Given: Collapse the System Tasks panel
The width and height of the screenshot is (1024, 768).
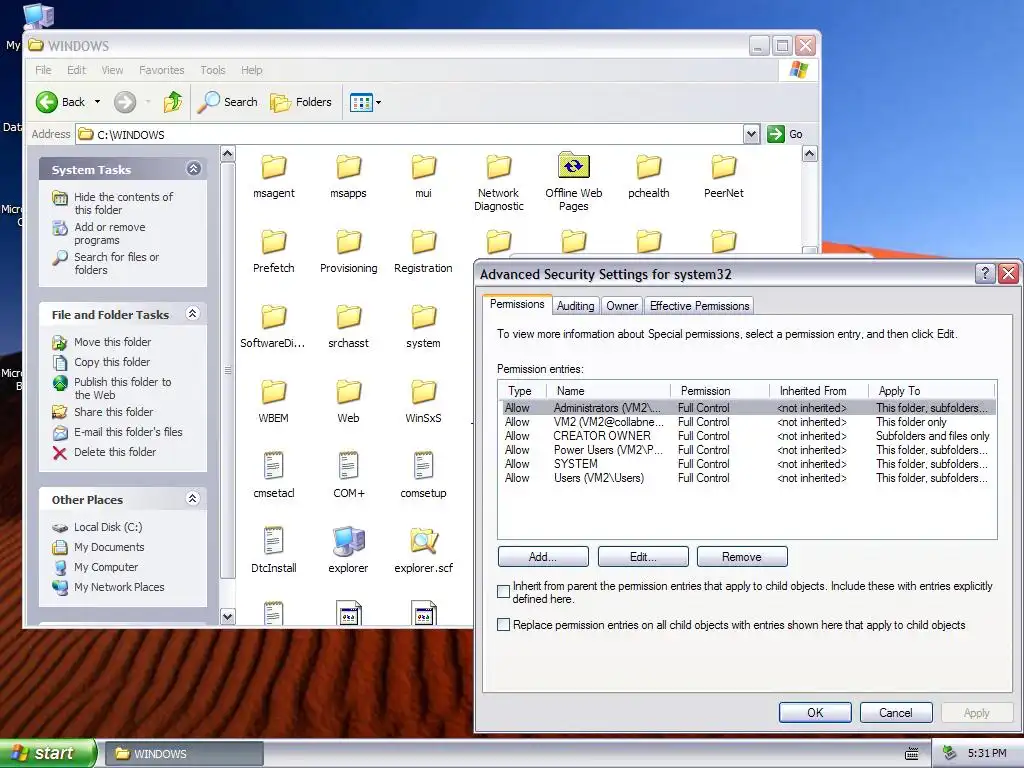Looking at the screenshot, I should (x=193, y=168).
